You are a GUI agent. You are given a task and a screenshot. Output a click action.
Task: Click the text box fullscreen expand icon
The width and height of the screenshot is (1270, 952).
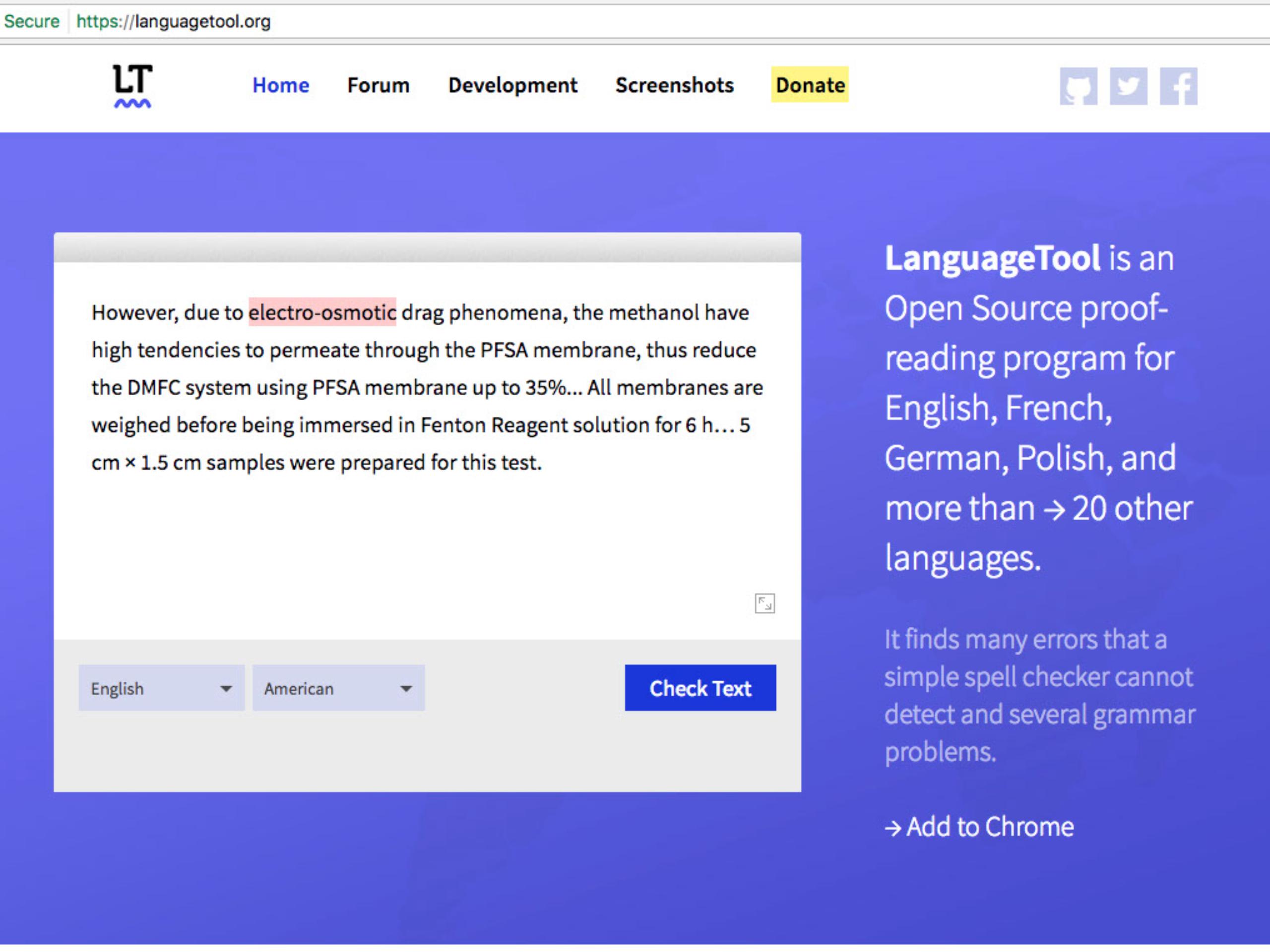point(764,603)
